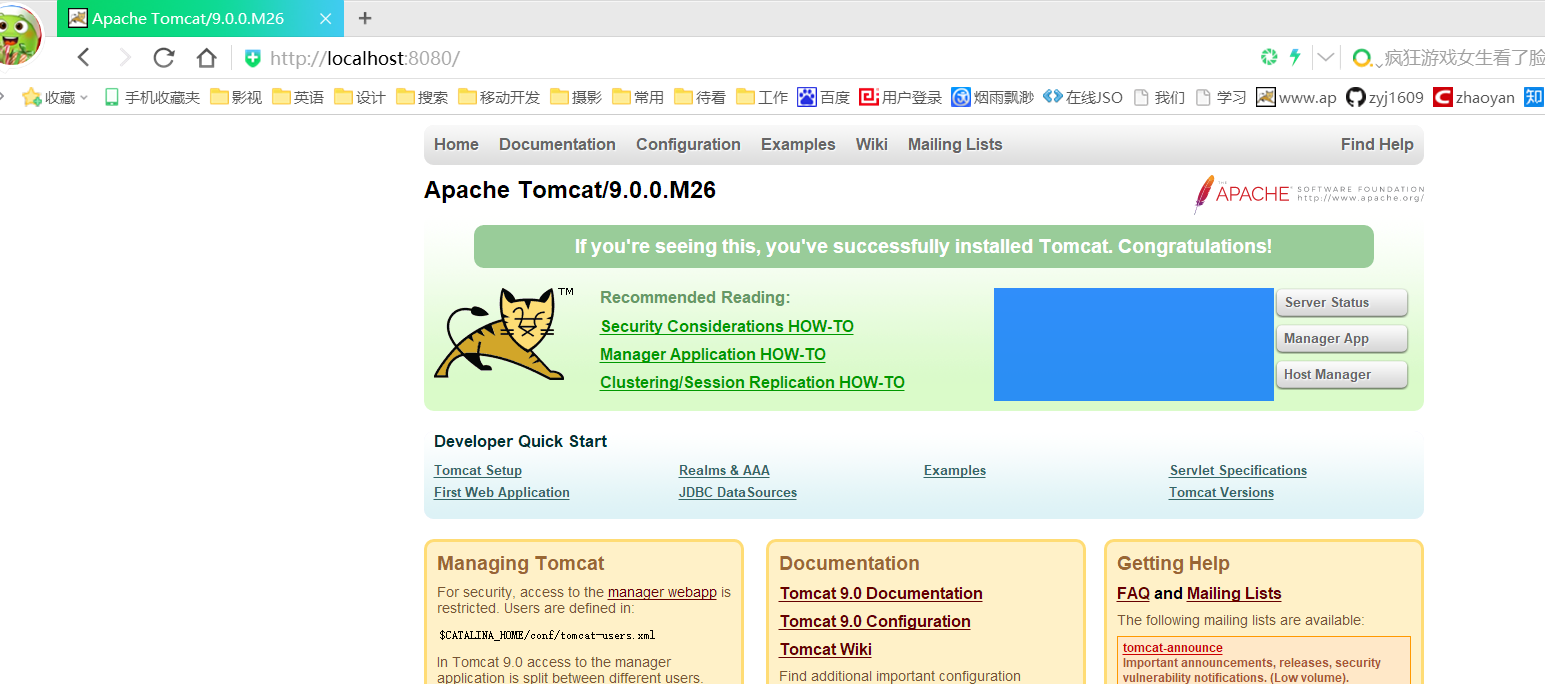The height and width of the screenshot is (684, 1545).
Task: Open the 常用 bookmark folder
Action: pos(638,97)
